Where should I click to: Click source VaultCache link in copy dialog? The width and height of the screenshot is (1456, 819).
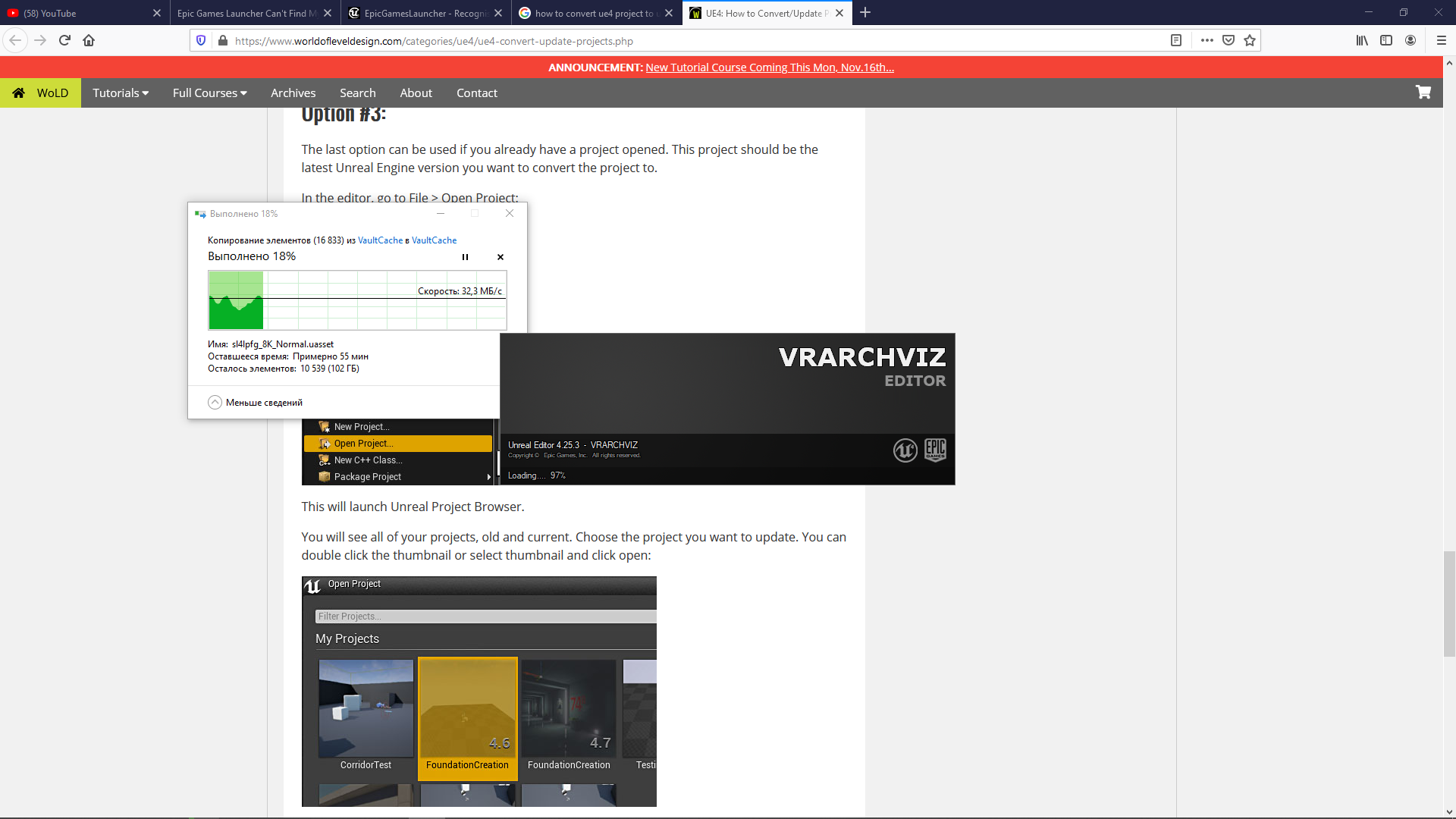[381, 240]
